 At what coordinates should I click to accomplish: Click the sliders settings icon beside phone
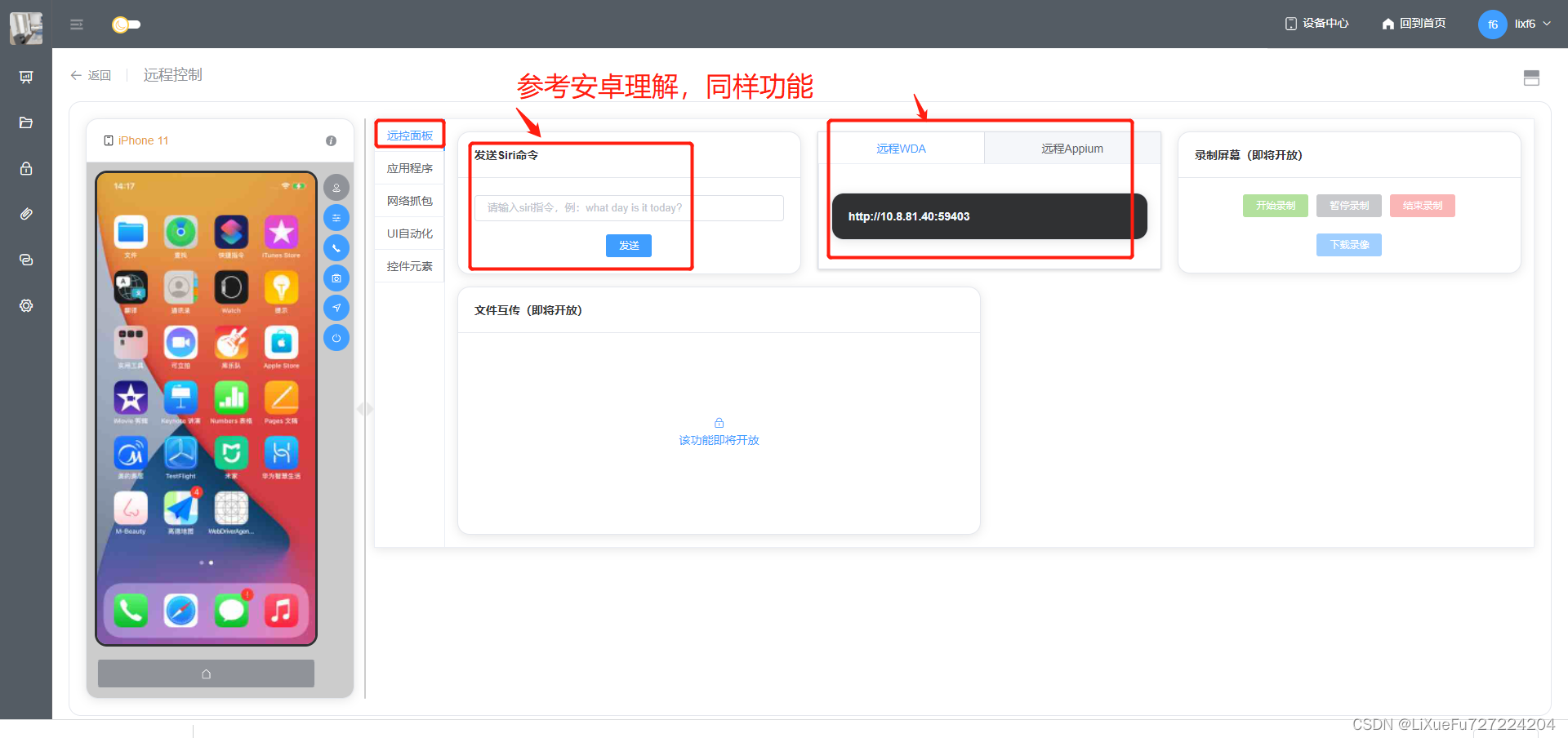336,218
